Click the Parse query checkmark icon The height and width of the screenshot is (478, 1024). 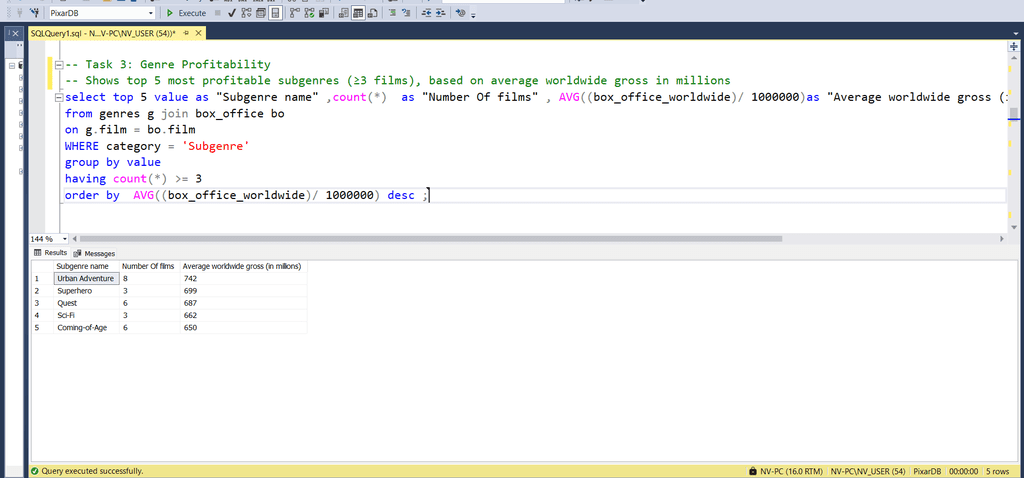coord(232,13)
